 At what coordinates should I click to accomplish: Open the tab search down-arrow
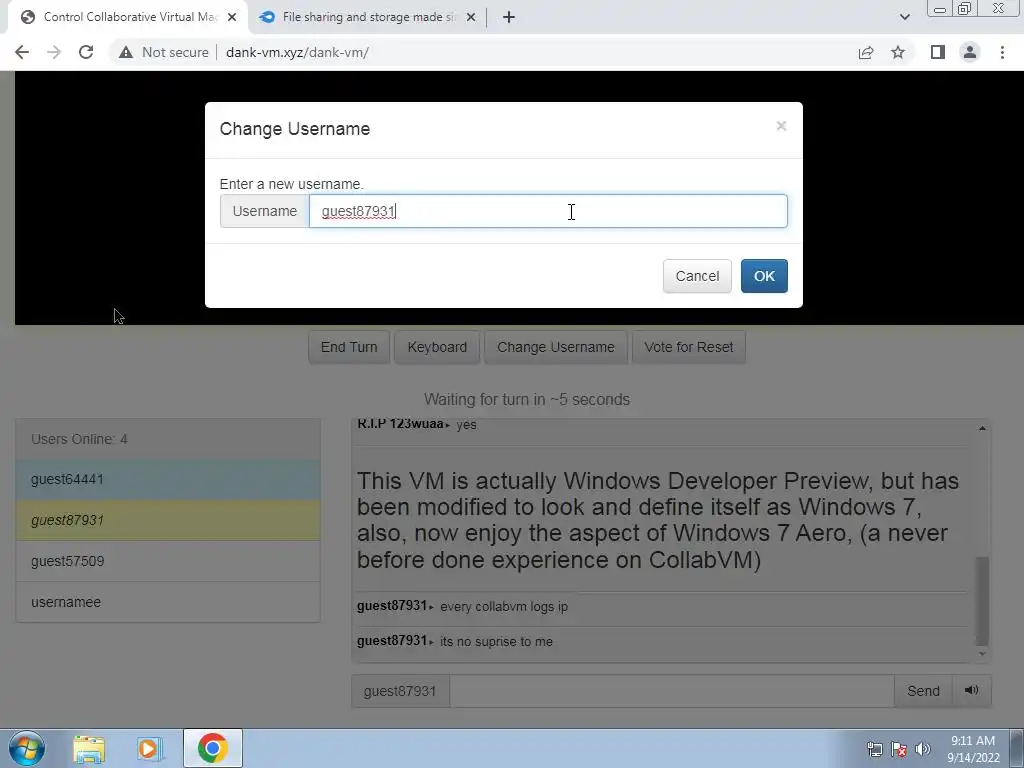904,17
